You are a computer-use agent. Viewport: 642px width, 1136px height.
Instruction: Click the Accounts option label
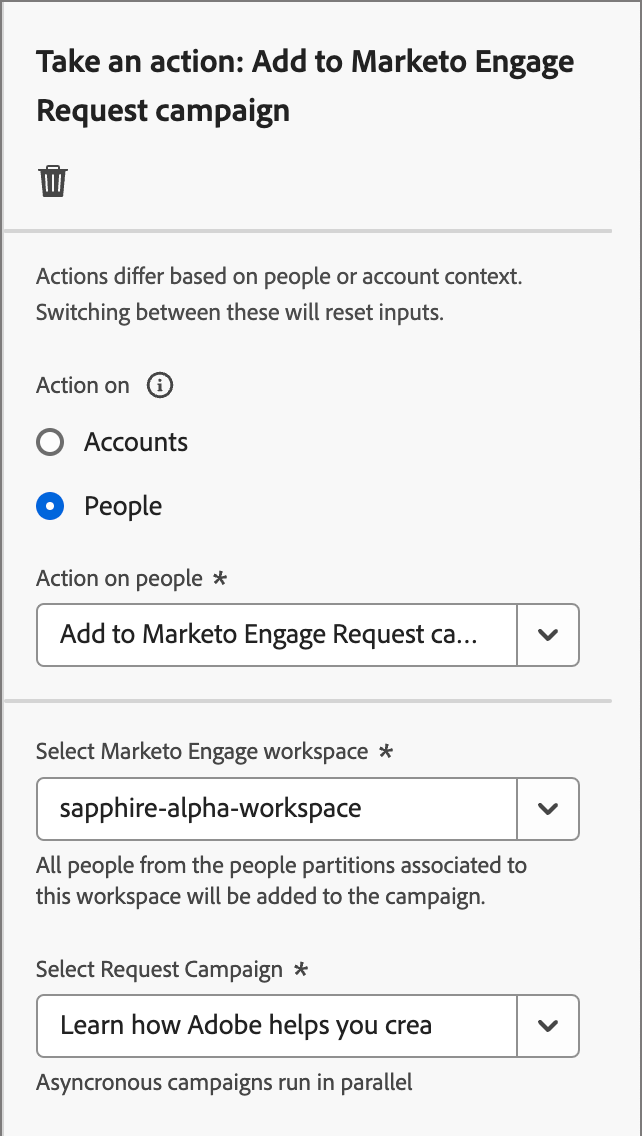click(136, 442)
